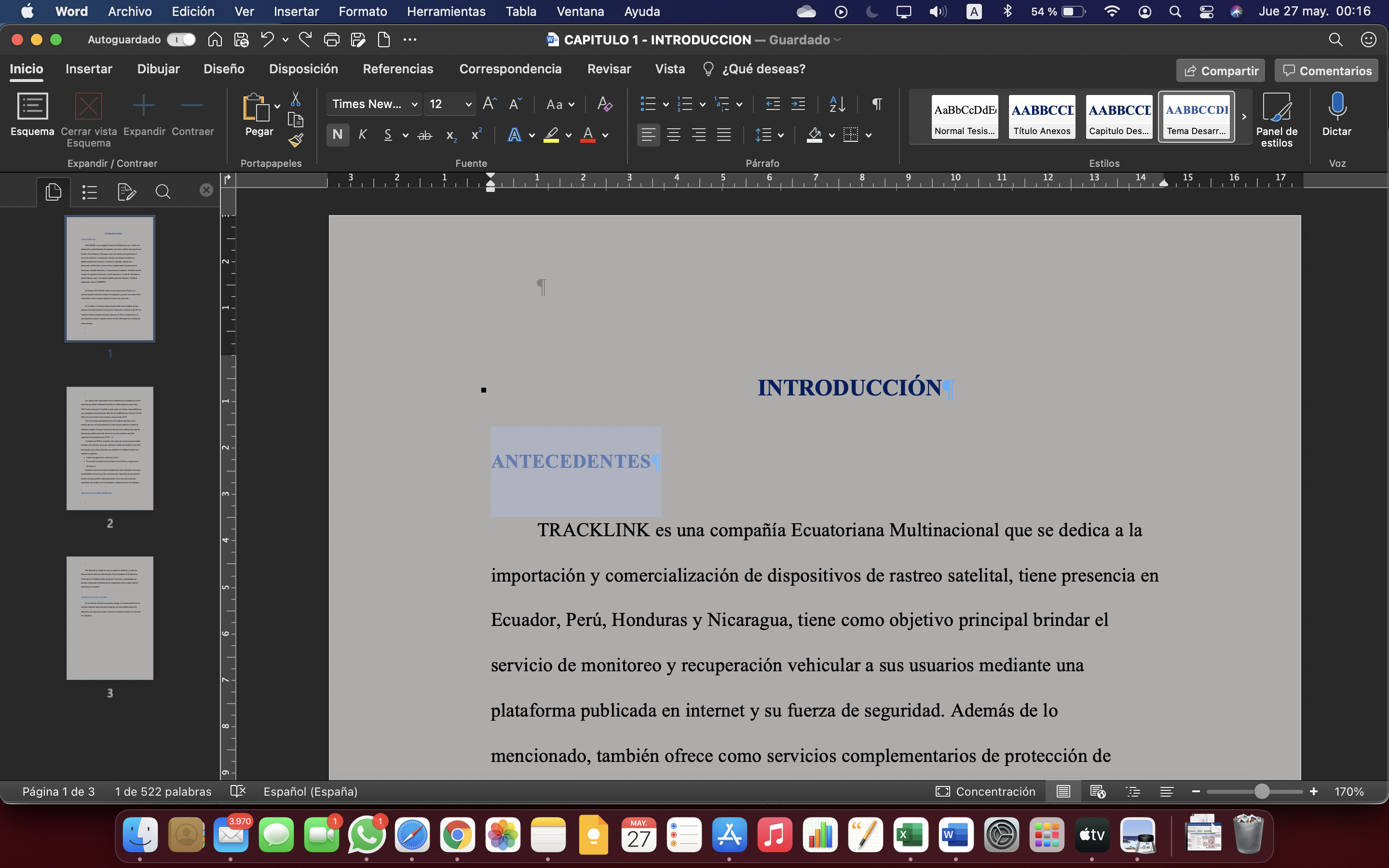Image resolution: width=1389 pixels, height=868 pixels.
Task: Open the Herramientas menu
Action: coord(446,12)
